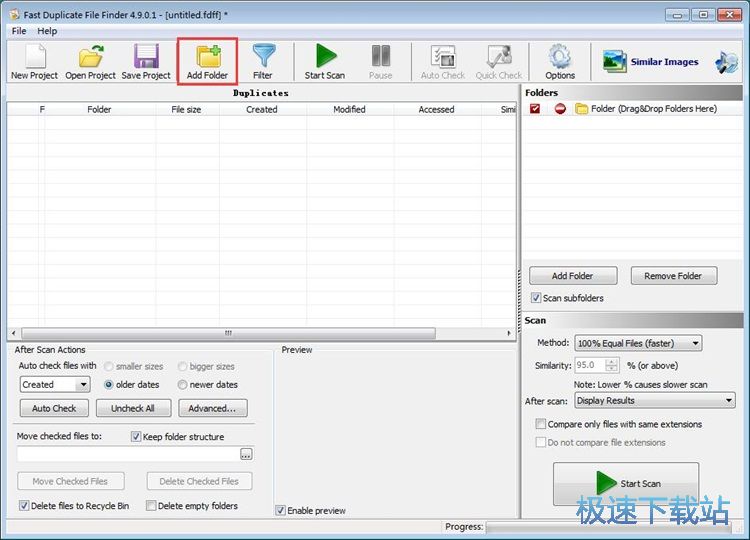Open the Help menu
Screen dimensions: 750x540
(47, 31)
